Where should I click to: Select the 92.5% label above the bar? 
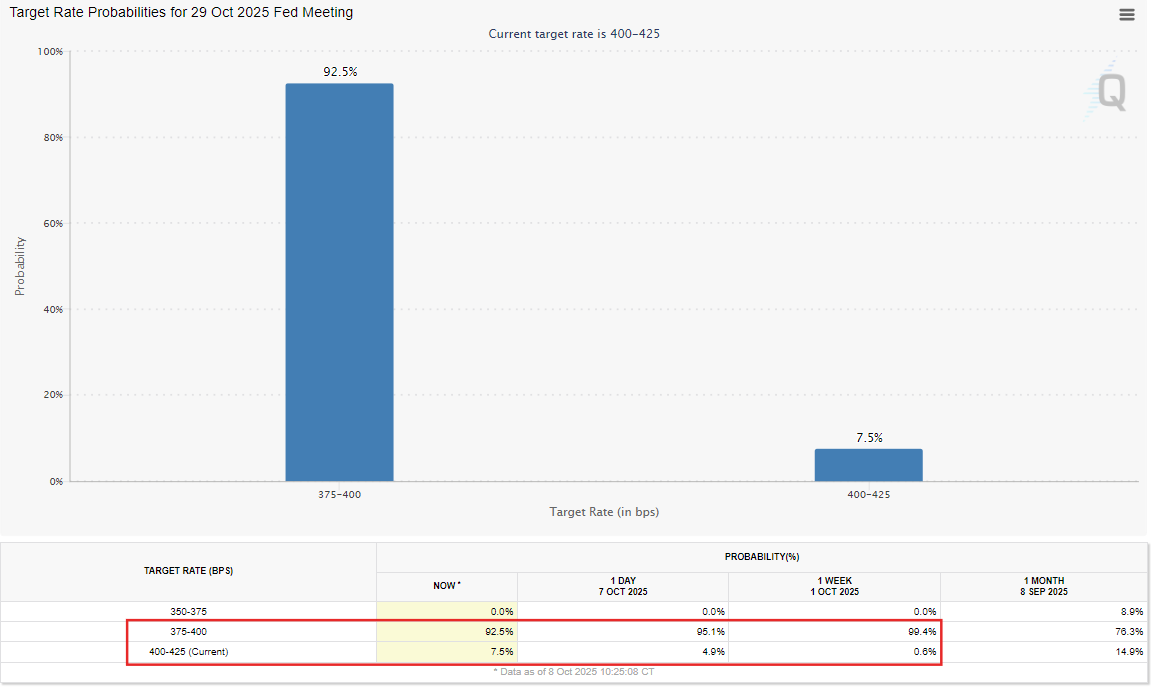click(340, 72)
